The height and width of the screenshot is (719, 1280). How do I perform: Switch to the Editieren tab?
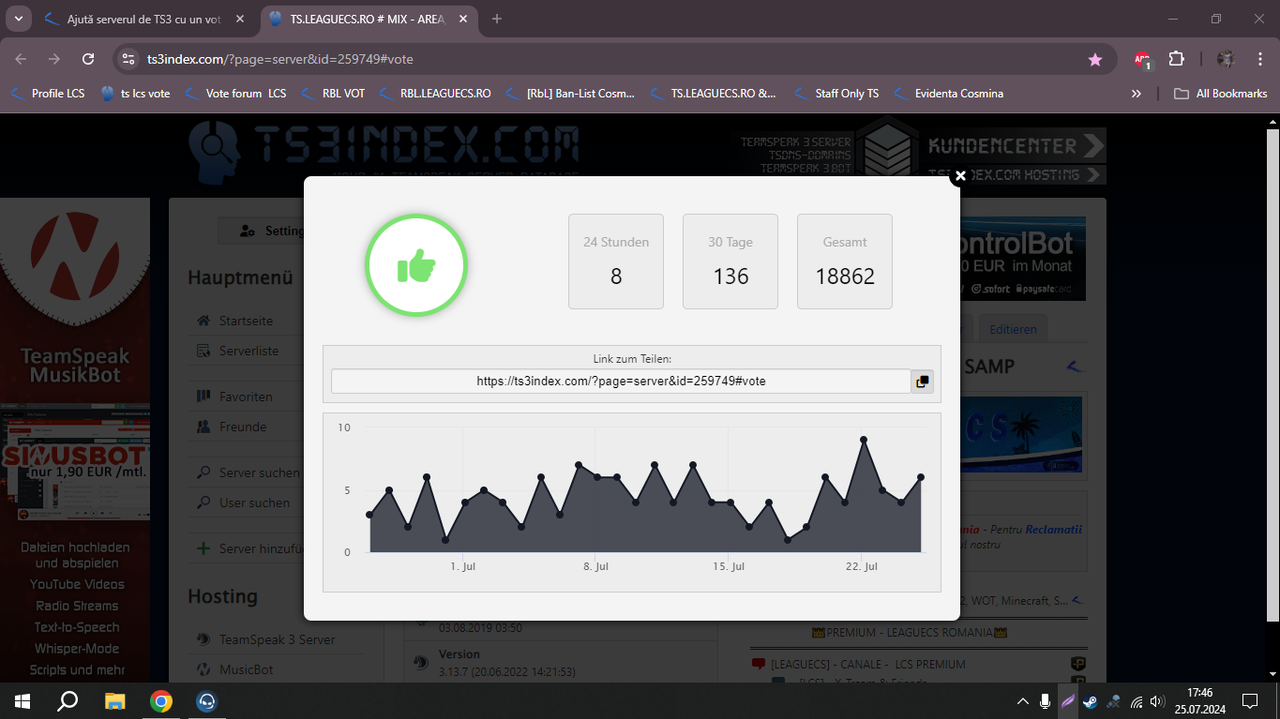1013,329
